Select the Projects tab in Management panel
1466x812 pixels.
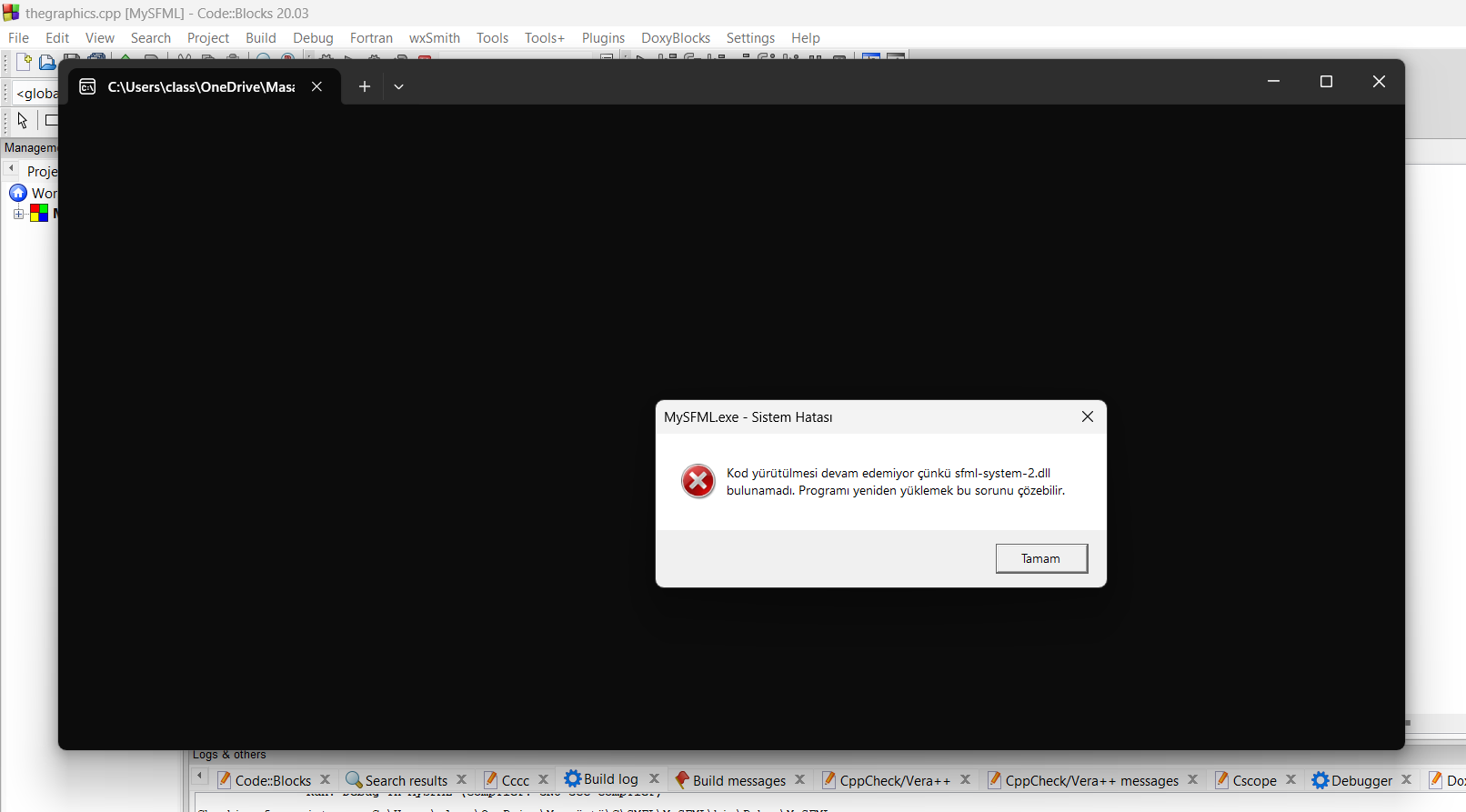tap(42, 171)
